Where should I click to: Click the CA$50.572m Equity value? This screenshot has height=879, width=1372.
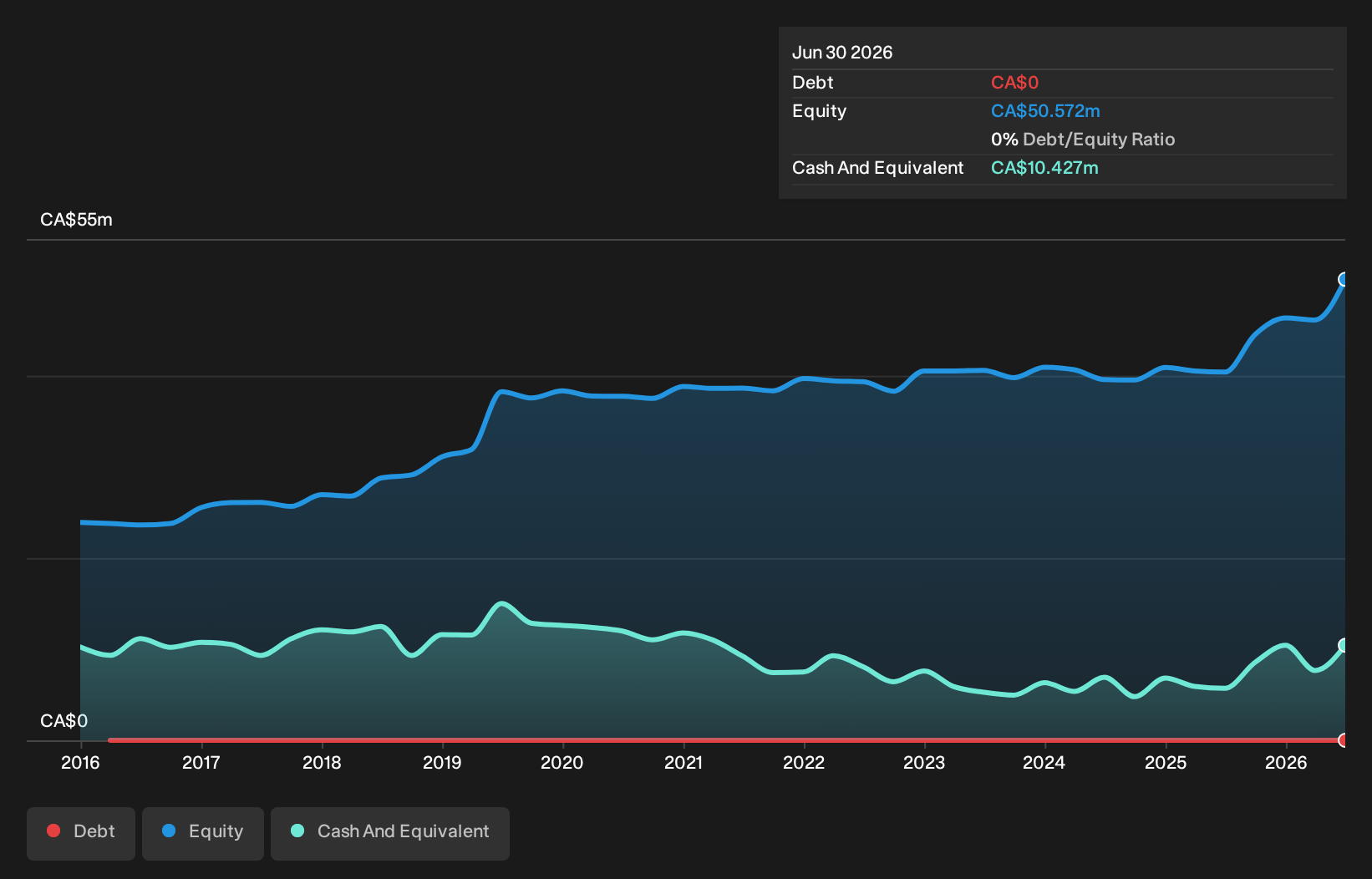[1045, 111]
